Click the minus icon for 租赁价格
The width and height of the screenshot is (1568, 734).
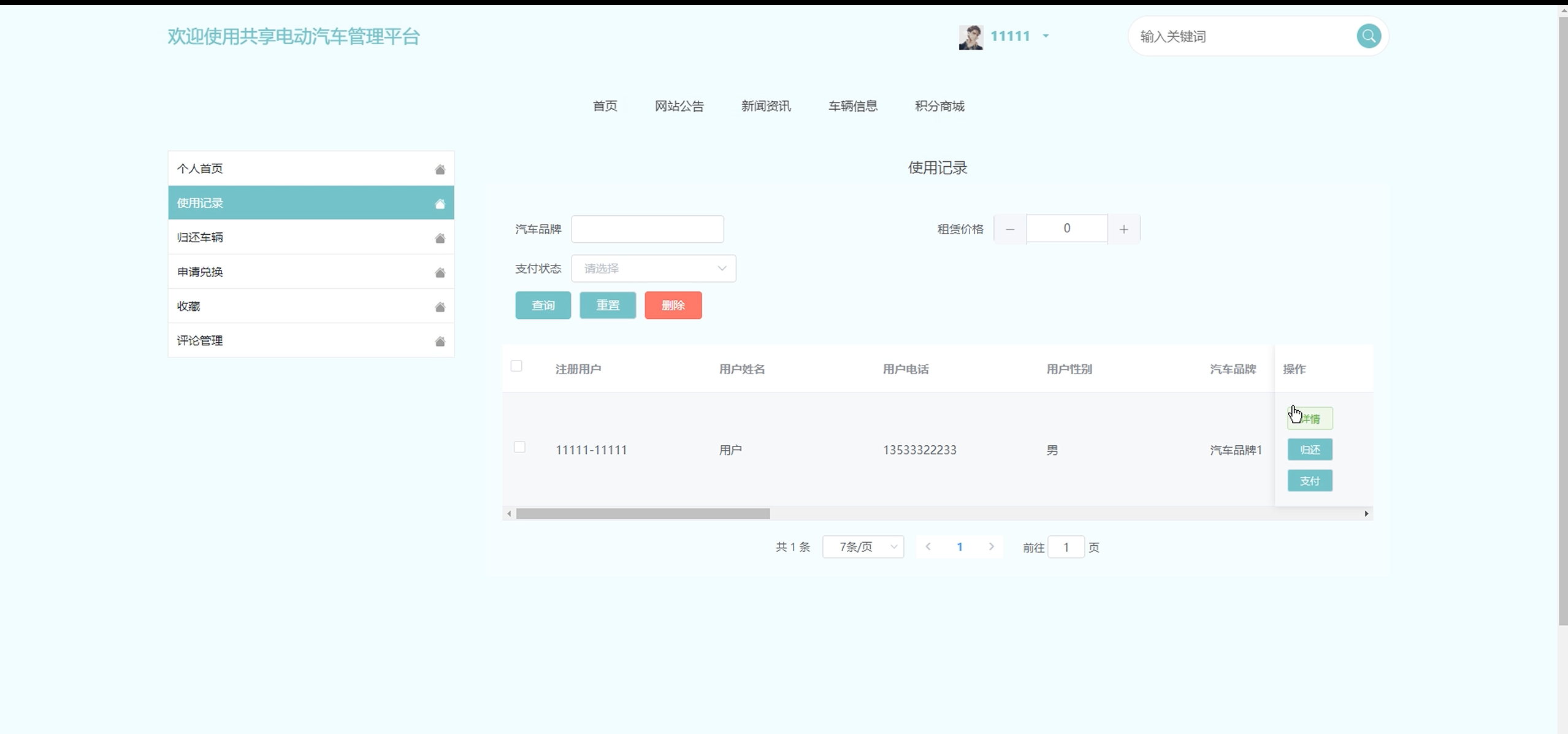pos(1010,229)
